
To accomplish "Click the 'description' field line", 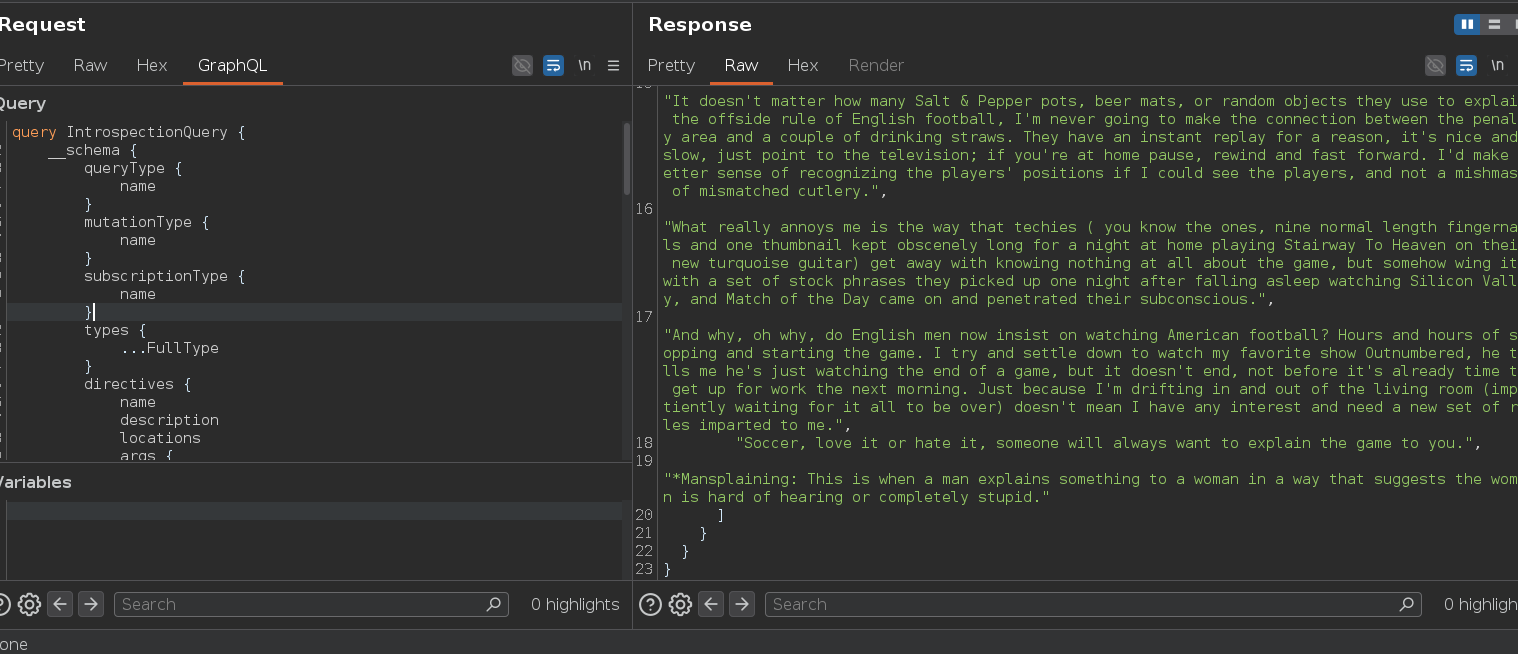I will coord(169,420).
